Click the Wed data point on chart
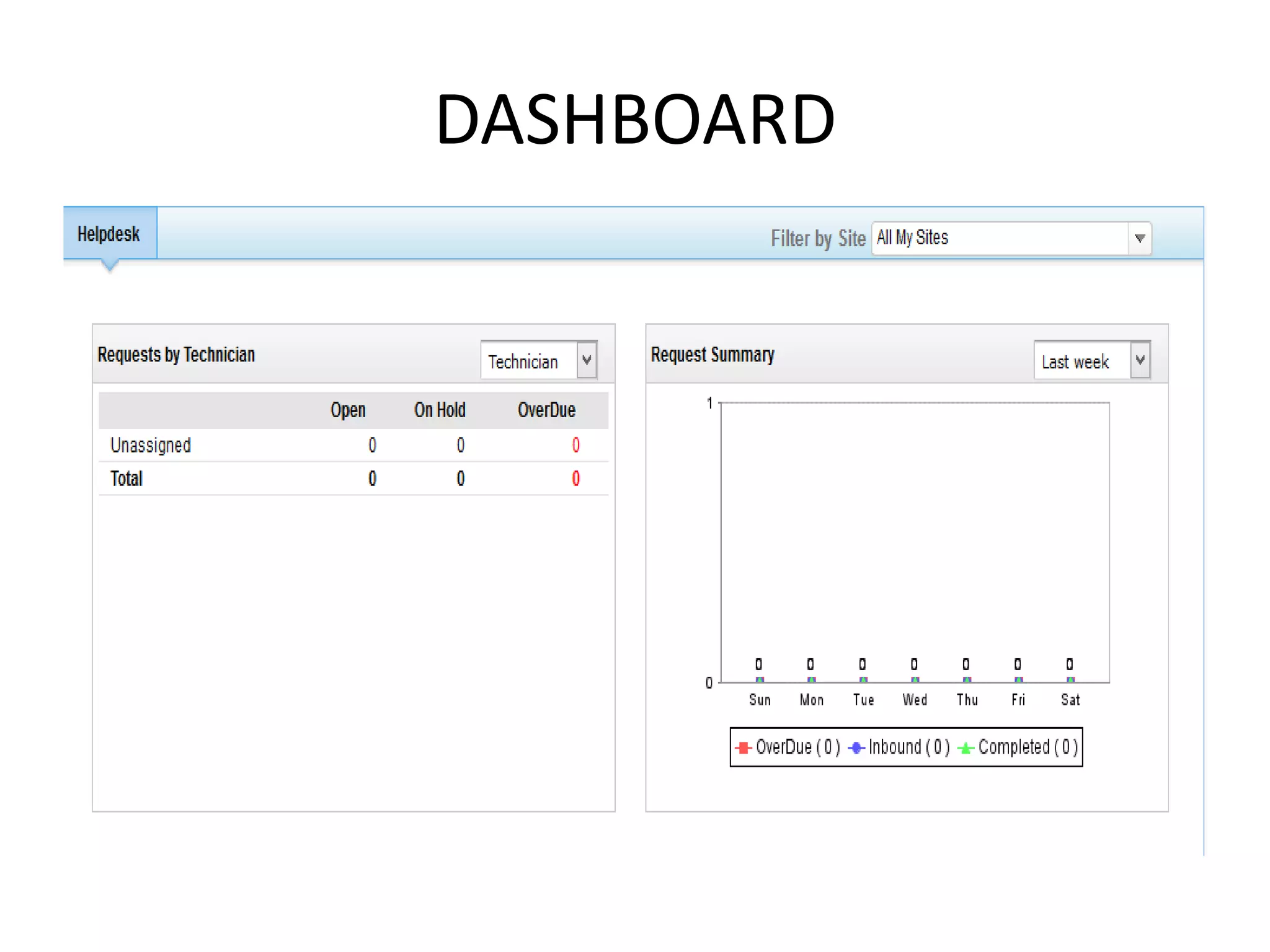1270x952 pixels. click(x=915, y=680)
